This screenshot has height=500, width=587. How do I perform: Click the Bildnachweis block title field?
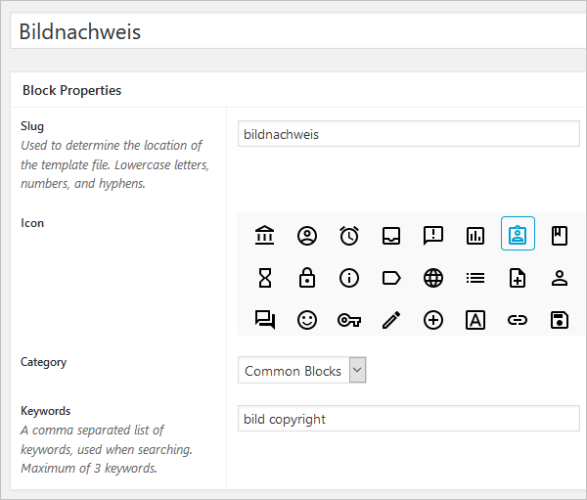299,31
